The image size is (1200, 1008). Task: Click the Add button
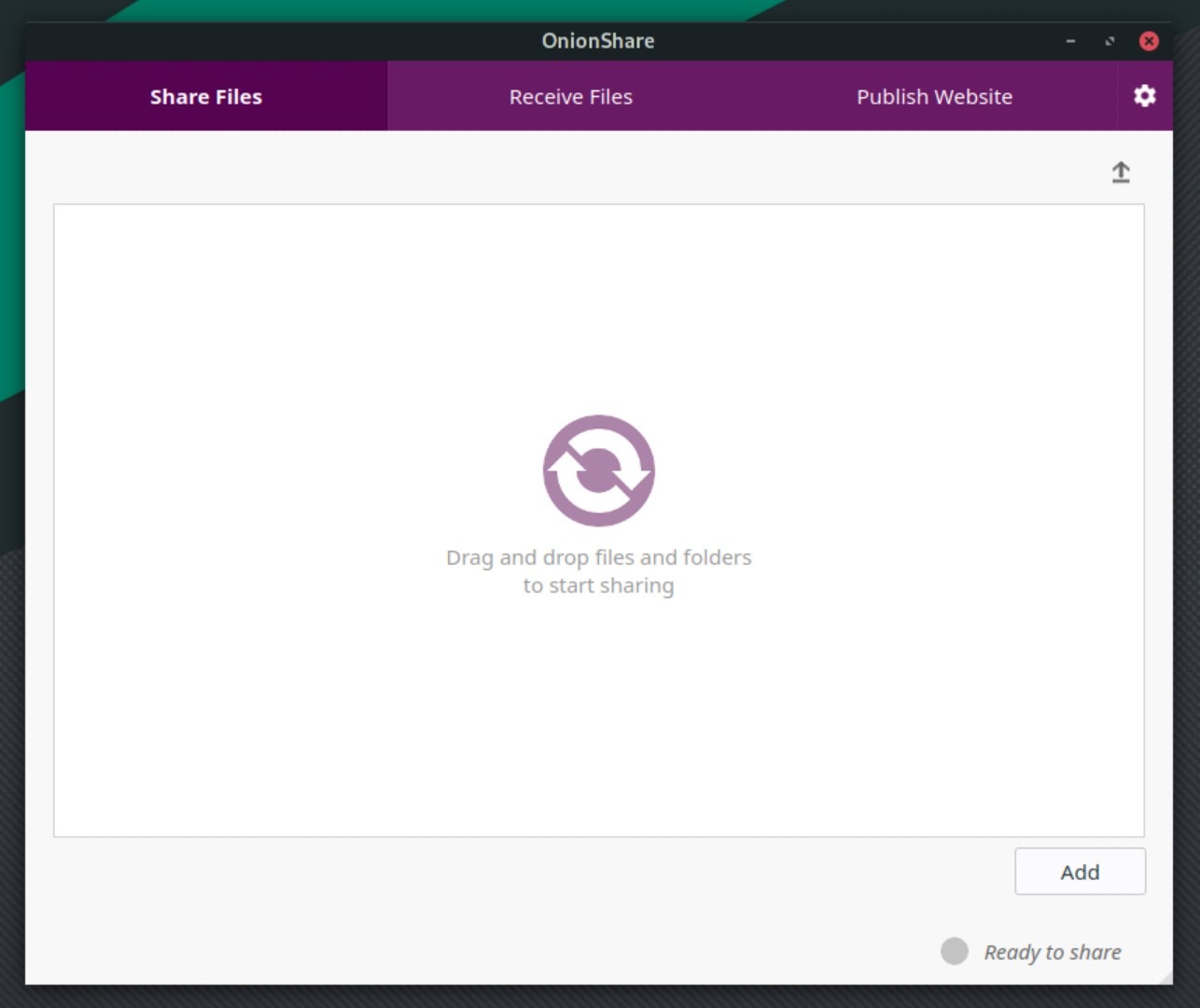tap(1080, 872)
